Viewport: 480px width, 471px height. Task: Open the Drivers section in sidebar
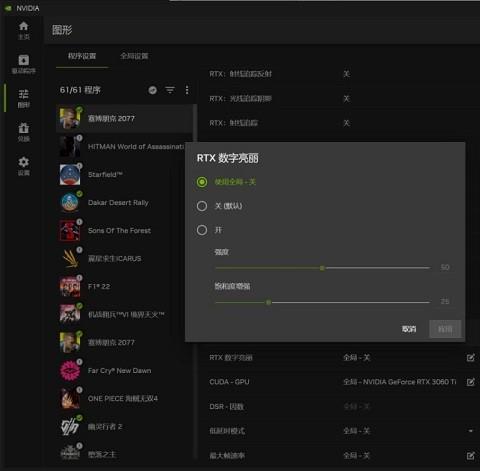23,64
